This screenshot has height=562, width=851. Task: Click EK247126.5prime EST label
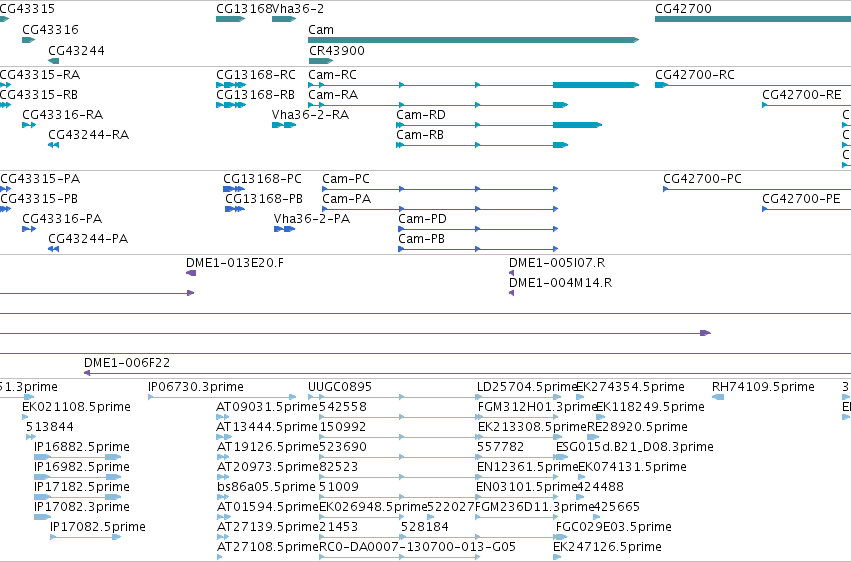pos(607,547)
